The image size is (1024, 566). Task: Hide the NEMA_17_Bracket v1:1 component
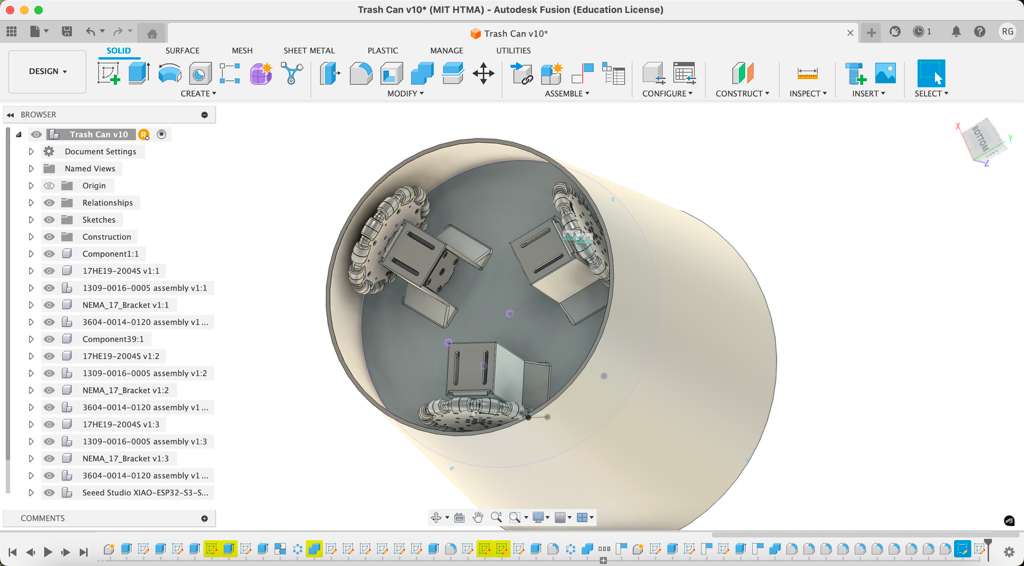tap(49, 305)
